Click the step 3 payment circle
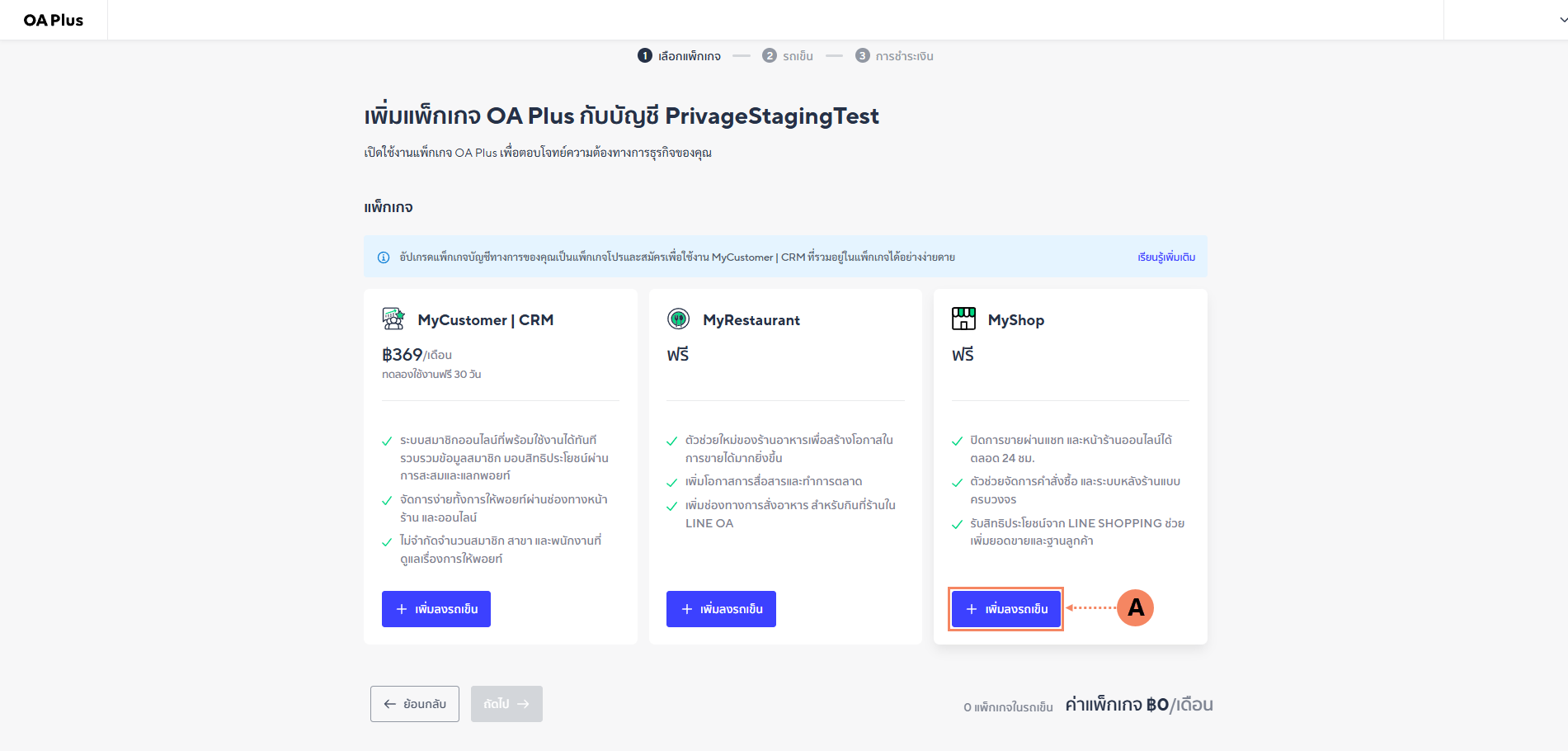Screen dimensions: 1568x751 pos(863,55)
